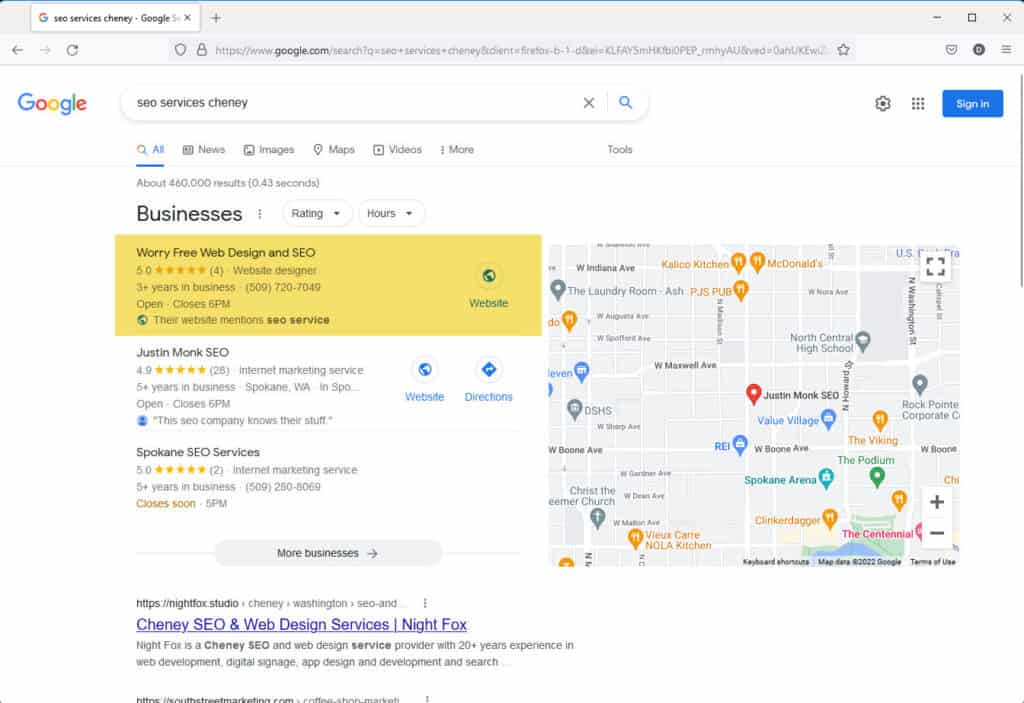1024x703 pixels.
Task: Bookmark this page with the star icon
Action: pos(843,50)
